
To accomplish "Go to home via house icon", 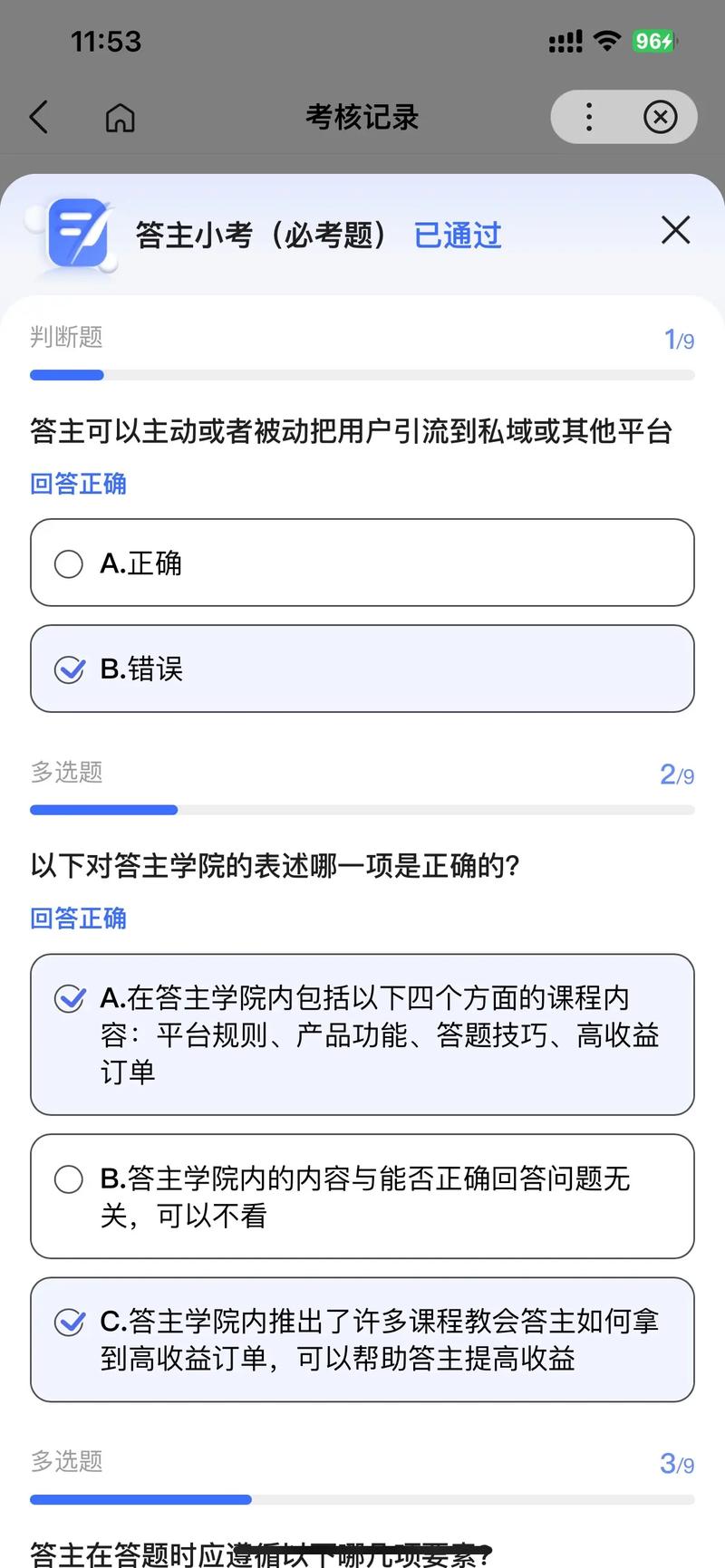I will click(x=120, y=117).
